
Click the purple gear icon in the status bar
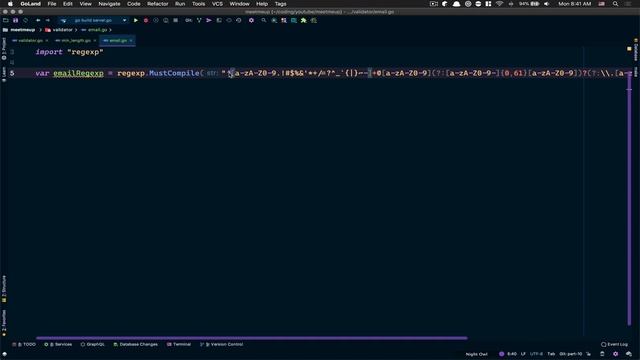click(616, 354)
